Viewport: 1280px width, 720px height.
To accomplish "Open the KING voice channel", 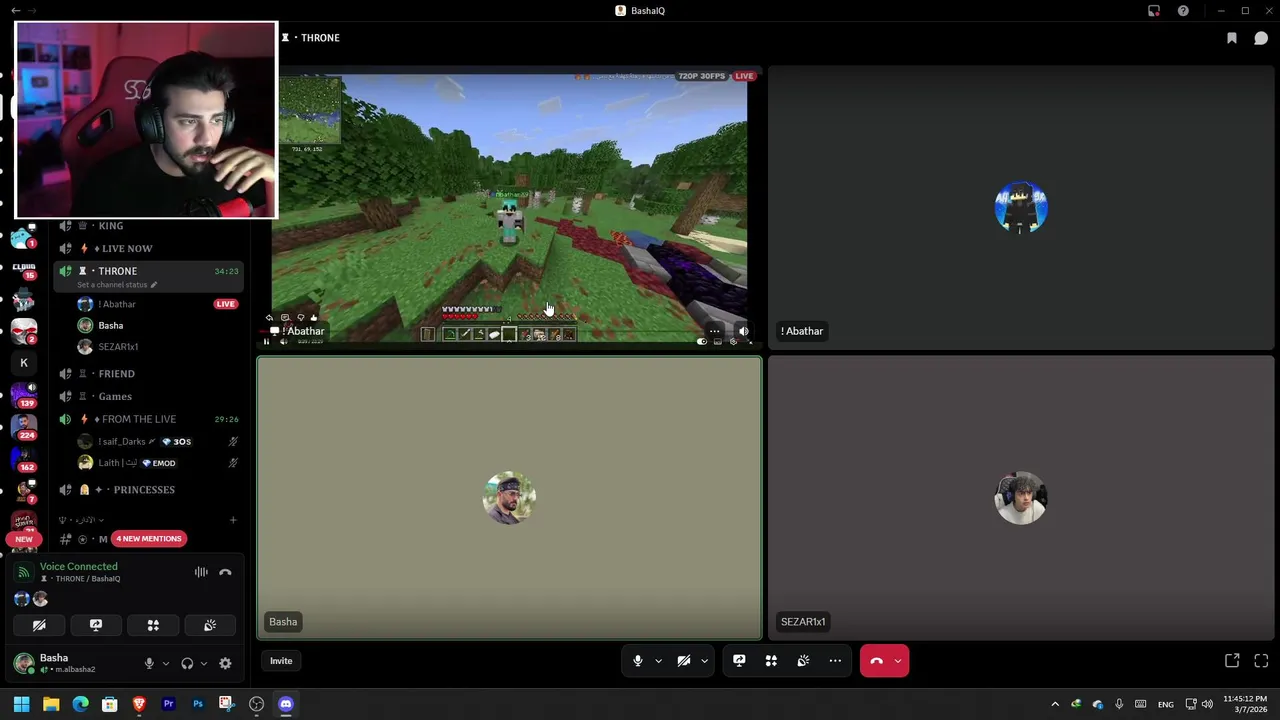I will point(148,226).
